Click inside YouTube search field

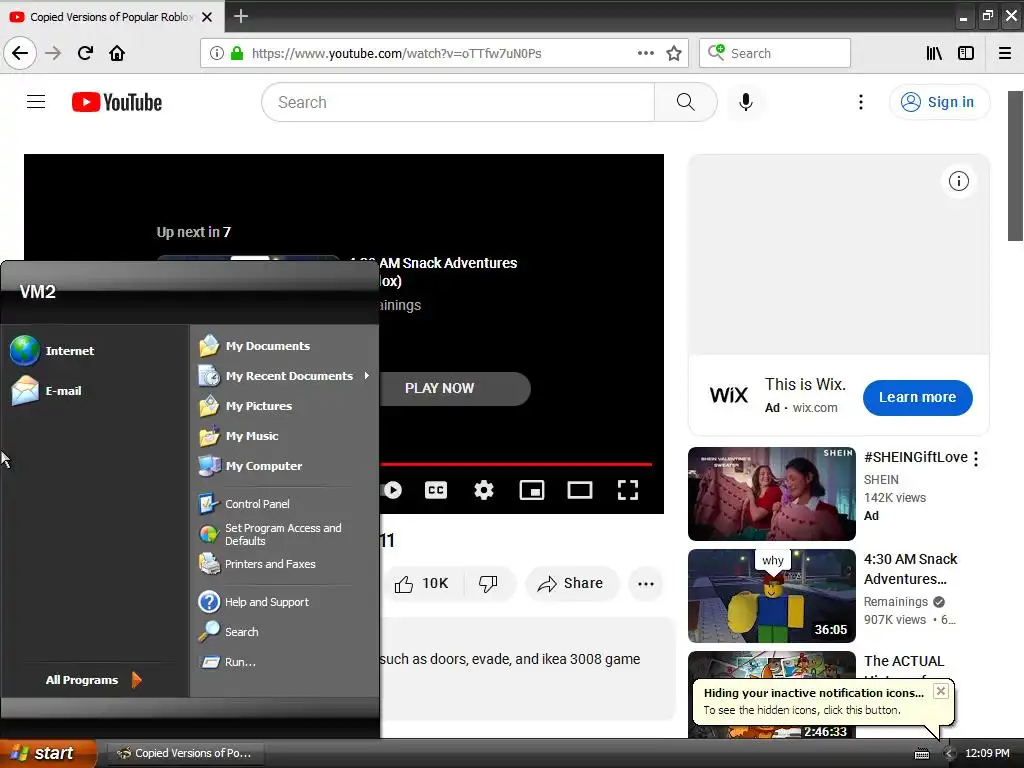[458, 102]
